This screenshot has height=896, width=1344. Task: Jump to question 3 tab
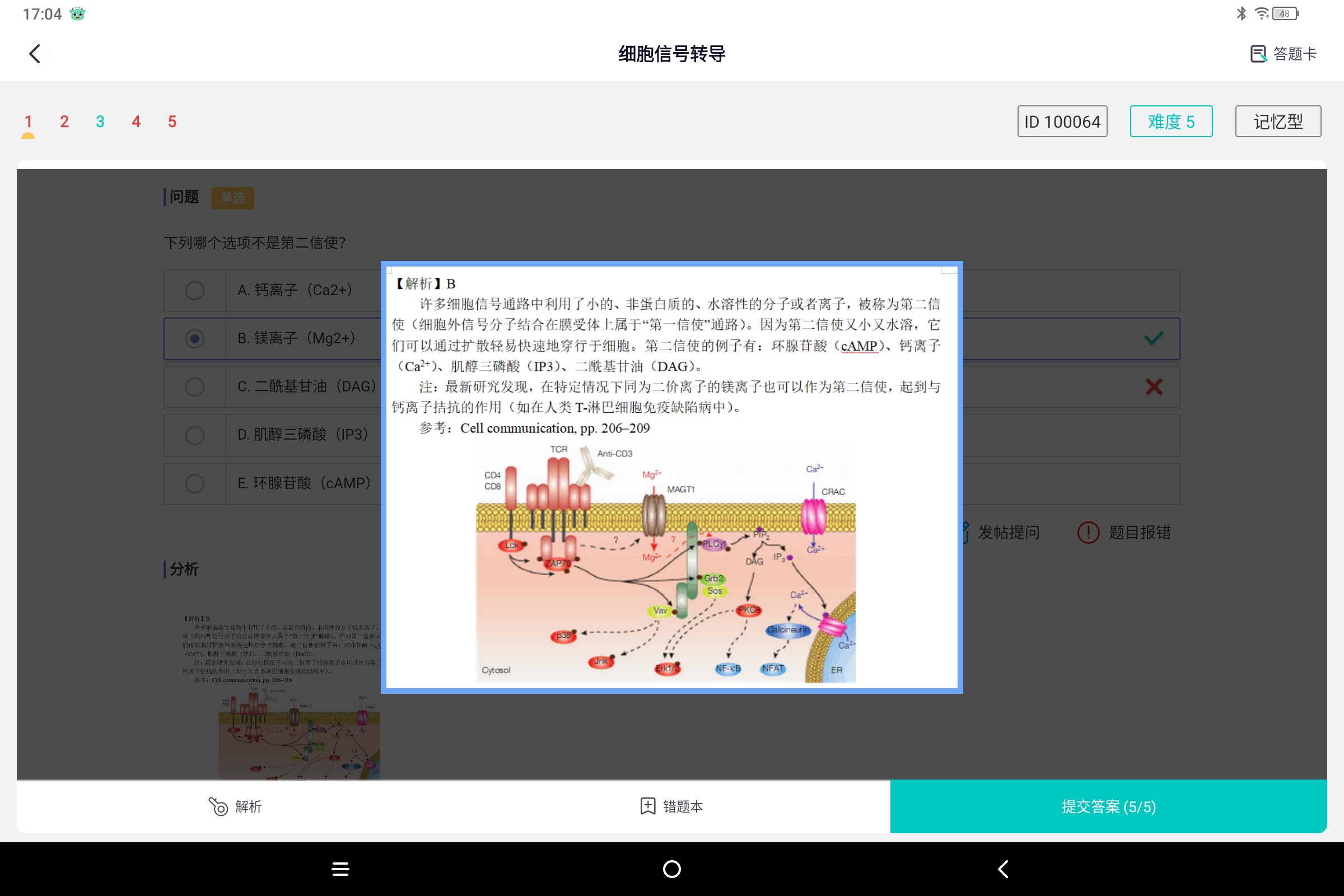click(x=100, y=121)
